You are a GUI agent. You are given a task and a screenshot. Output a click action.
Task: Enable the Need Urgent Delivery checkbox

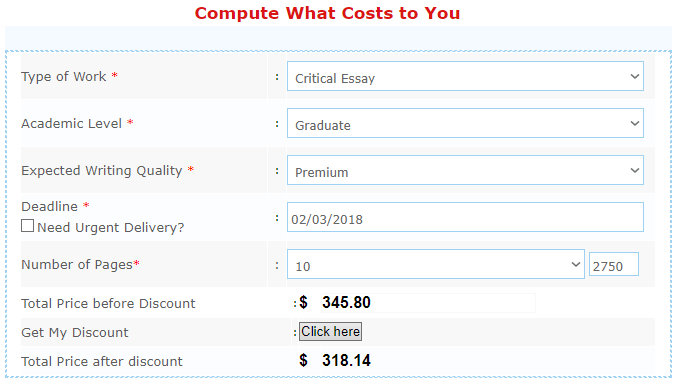tap(27, 226)
